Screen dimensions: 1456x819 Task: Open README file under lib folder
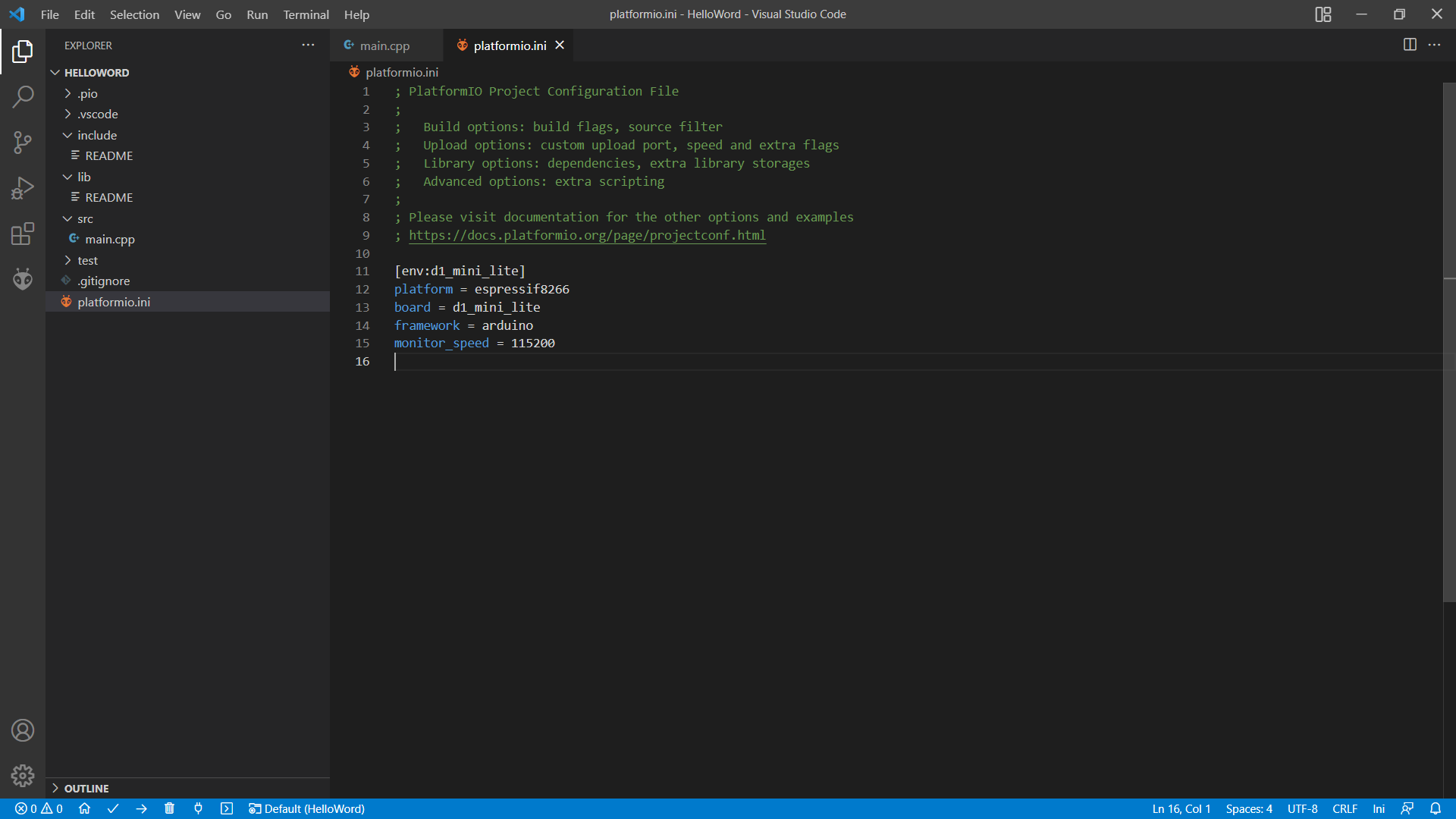[187, 197]
